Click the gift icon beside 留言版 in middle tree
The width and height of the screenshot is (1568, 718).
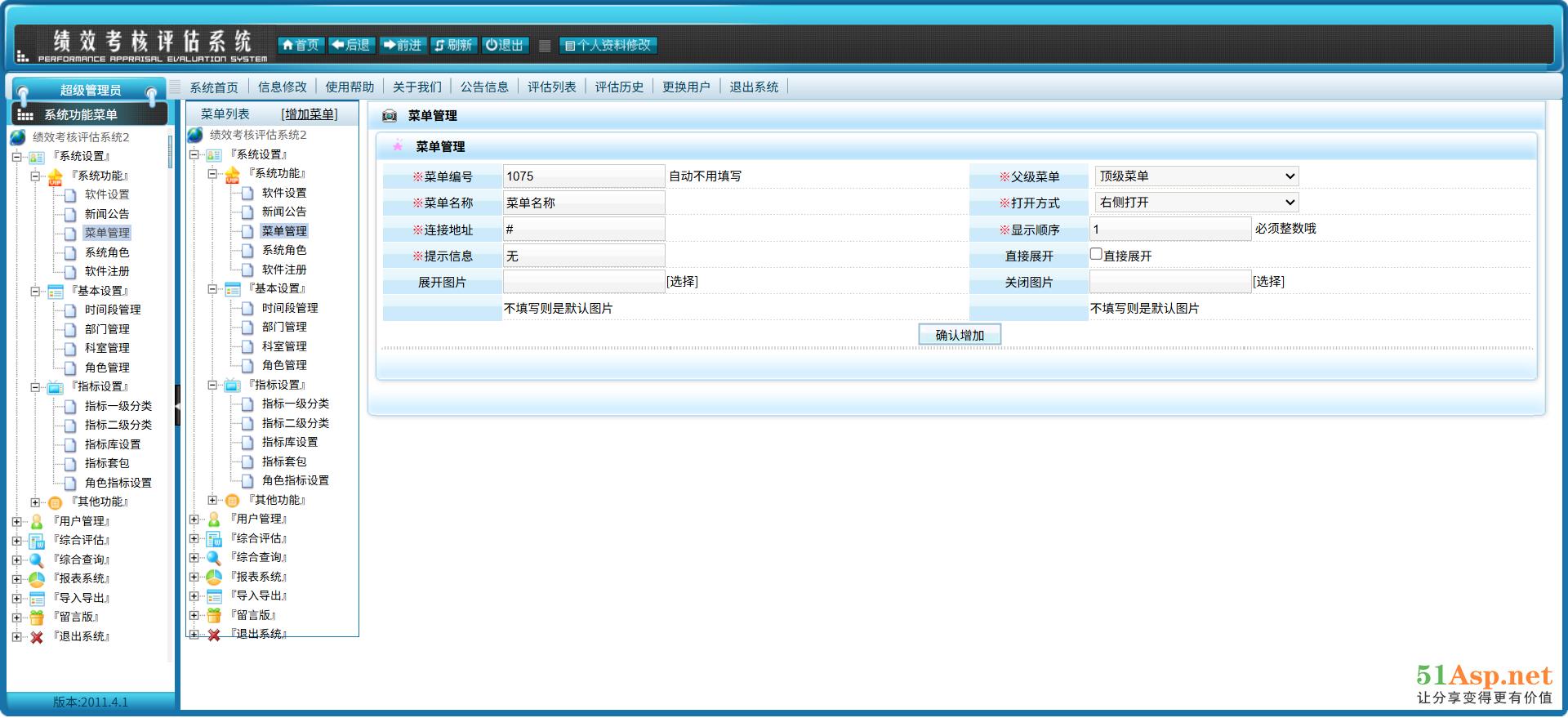pos(214,615)
